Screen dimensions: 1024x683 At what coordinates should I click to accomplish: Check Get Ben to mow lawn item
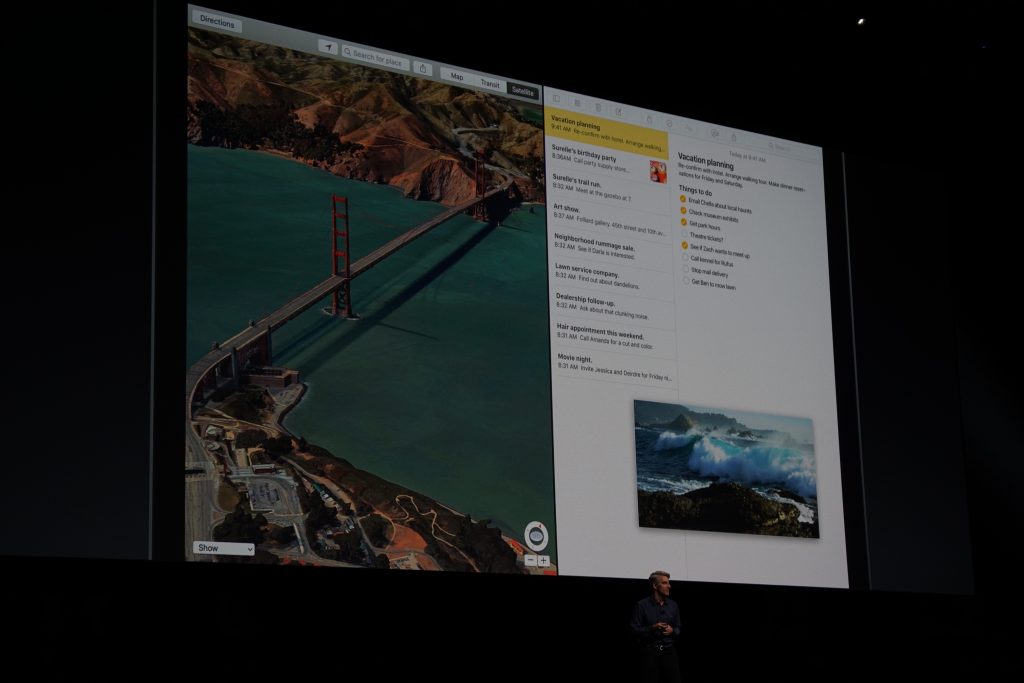click(x=686, y=280)
